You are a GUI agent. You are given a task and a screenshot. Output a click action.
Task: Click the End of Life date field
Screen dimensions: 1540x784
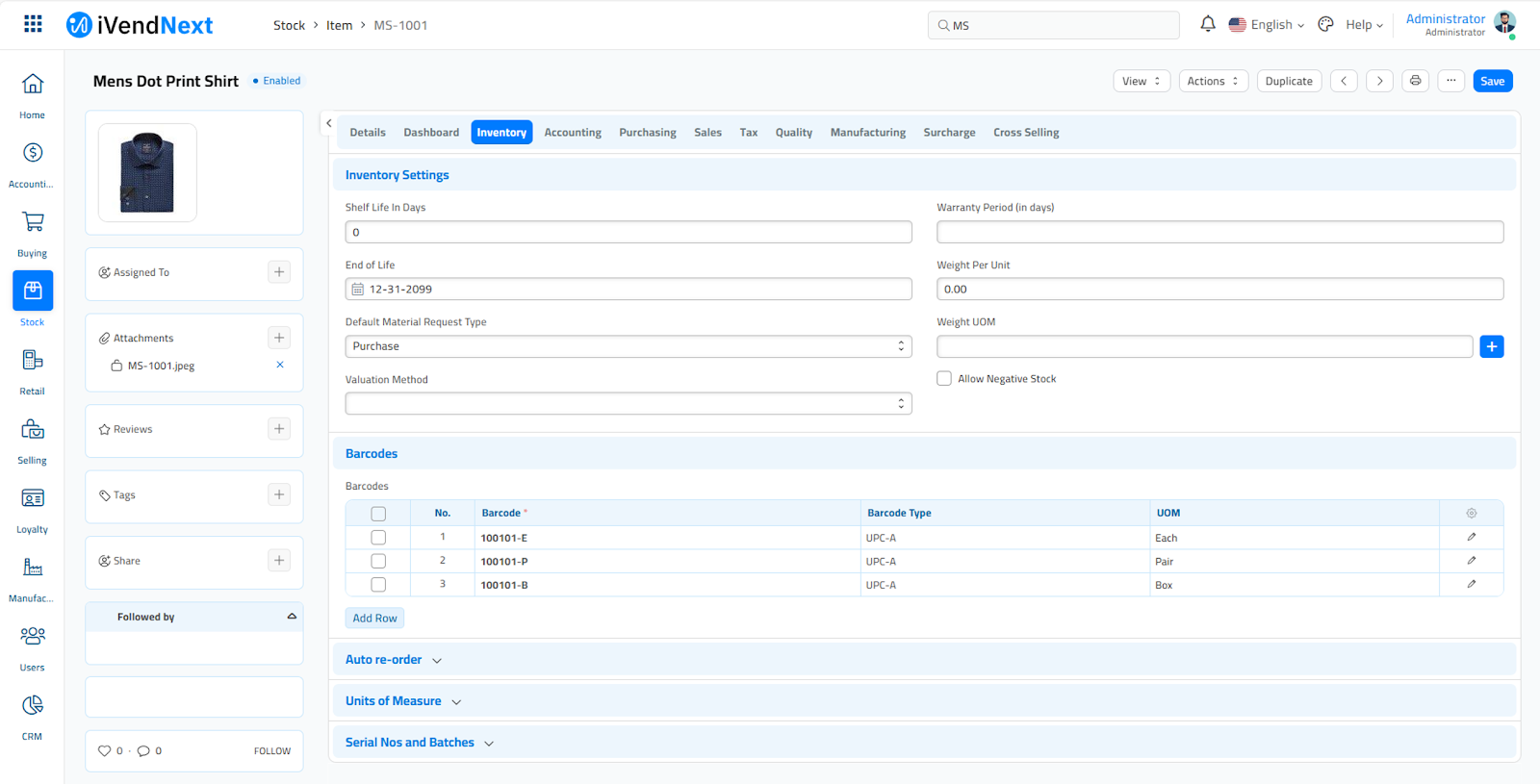pos(628,290)
